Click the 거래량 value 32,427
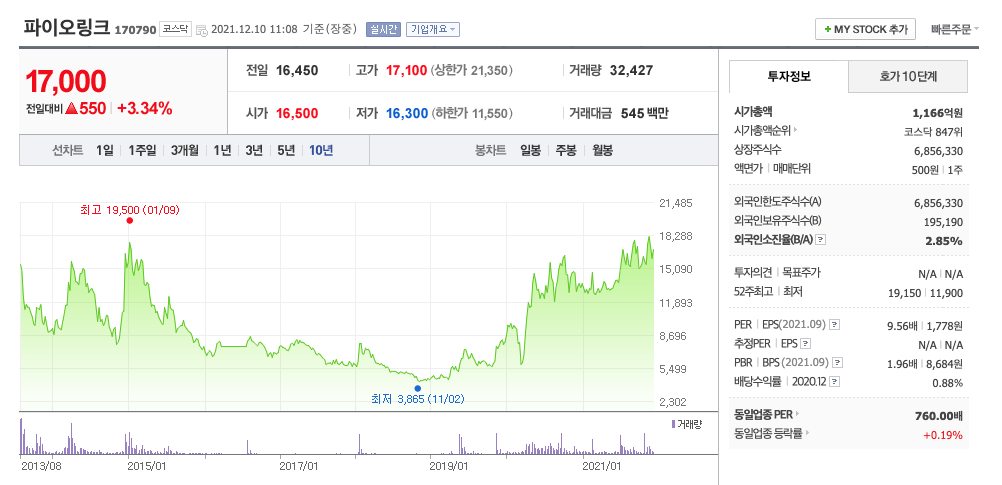This screenshot has width=1002, height=485. coord(631,70)
